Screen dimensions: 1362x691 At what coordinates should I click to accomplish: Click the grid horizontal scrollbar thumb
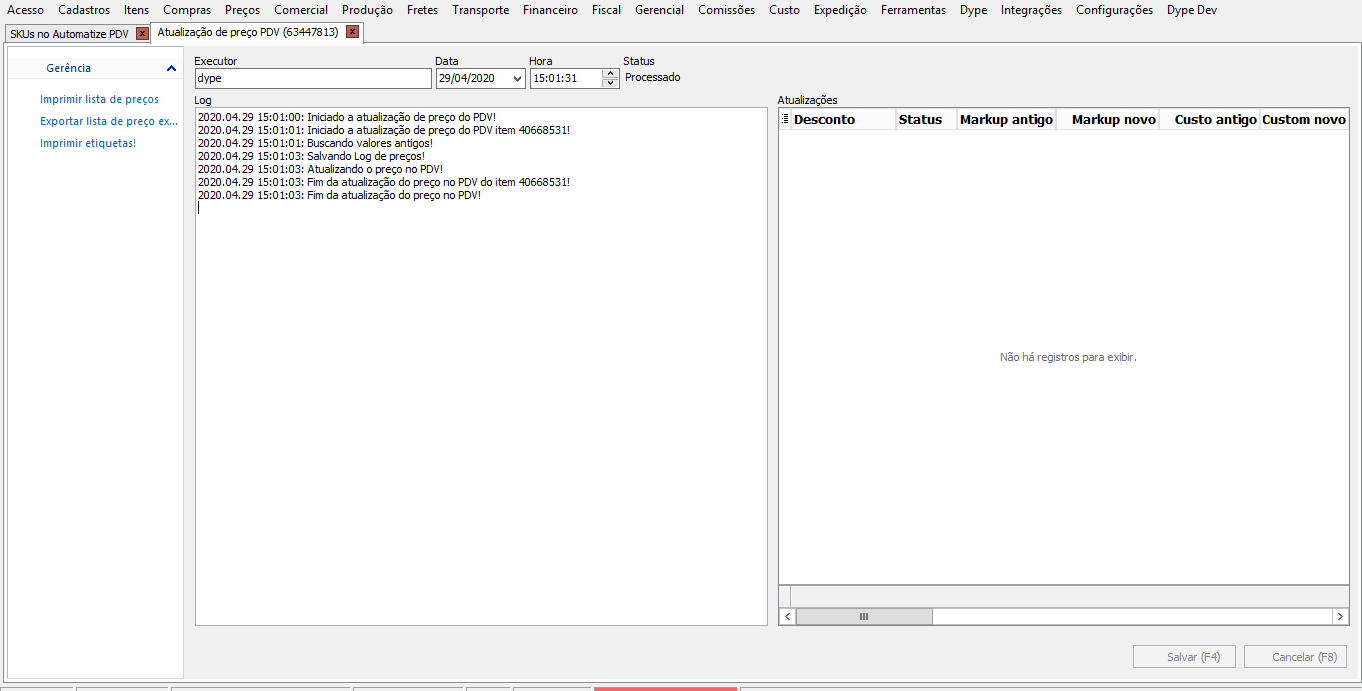point(864,617)
